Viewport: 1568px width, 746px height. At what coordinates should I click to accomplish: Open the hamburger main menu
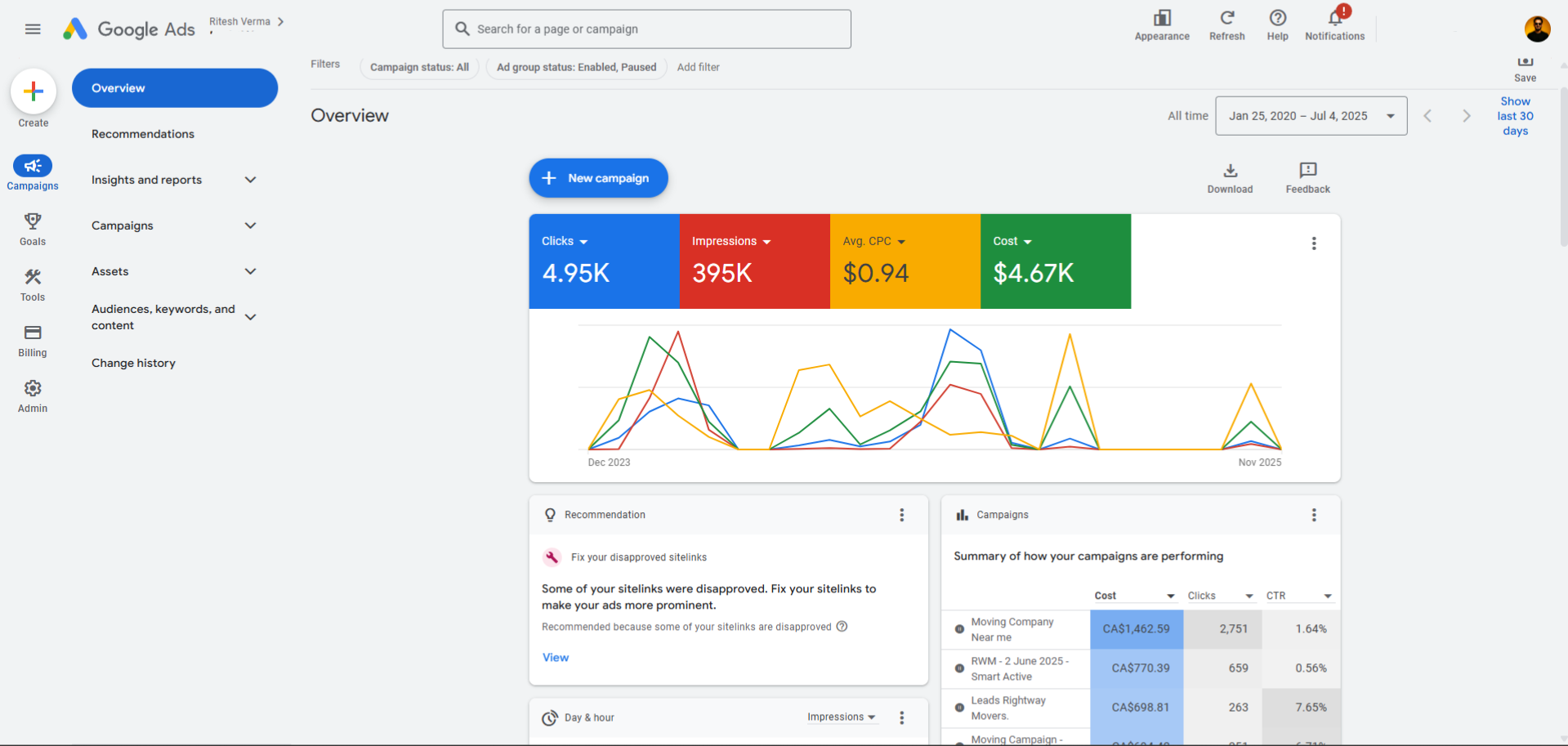point(33,29)
